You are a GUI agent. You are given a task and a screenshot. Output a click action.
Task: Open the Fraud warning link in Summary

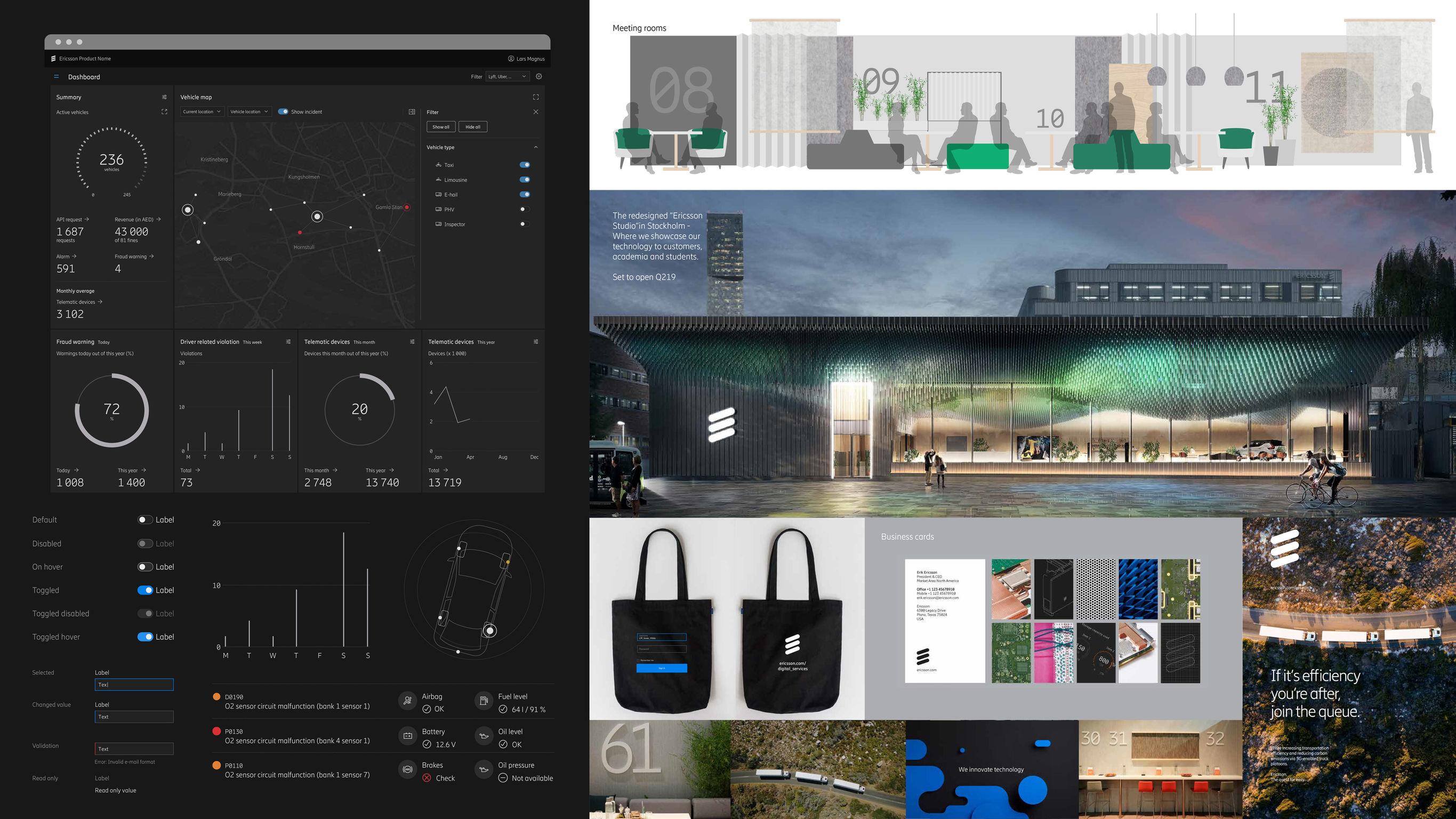tap(134, 256)
